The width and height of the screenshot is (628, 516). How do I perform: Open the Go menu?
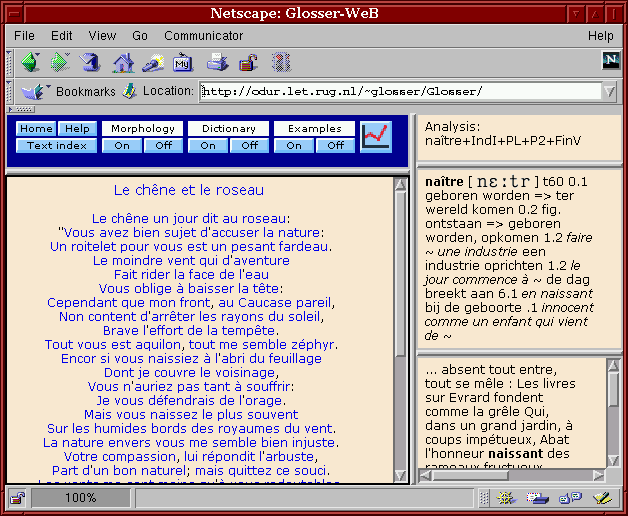click(x=140, y=36)
